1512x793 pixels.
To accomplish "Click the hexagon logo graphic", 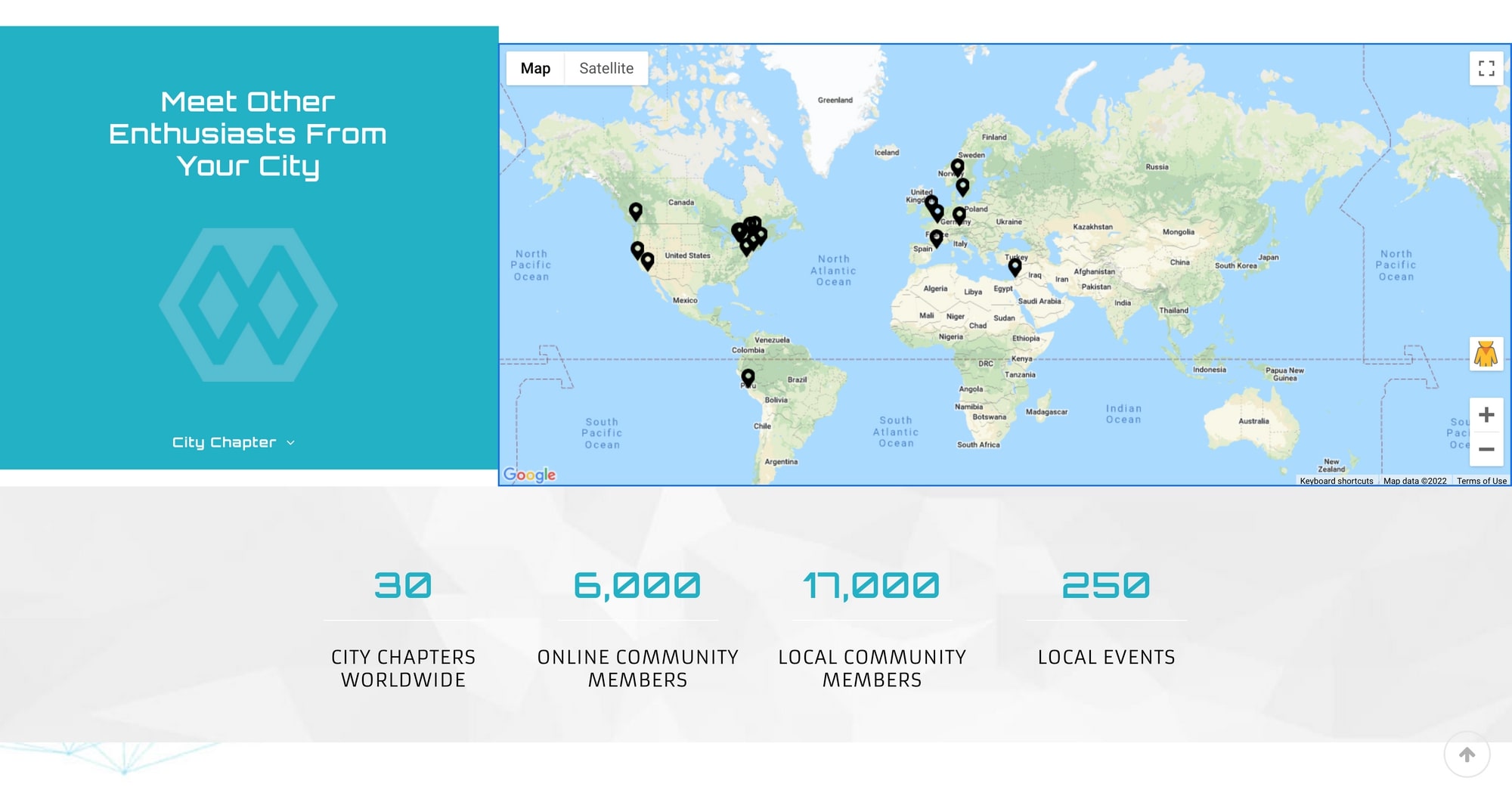I will click(248, 305).
